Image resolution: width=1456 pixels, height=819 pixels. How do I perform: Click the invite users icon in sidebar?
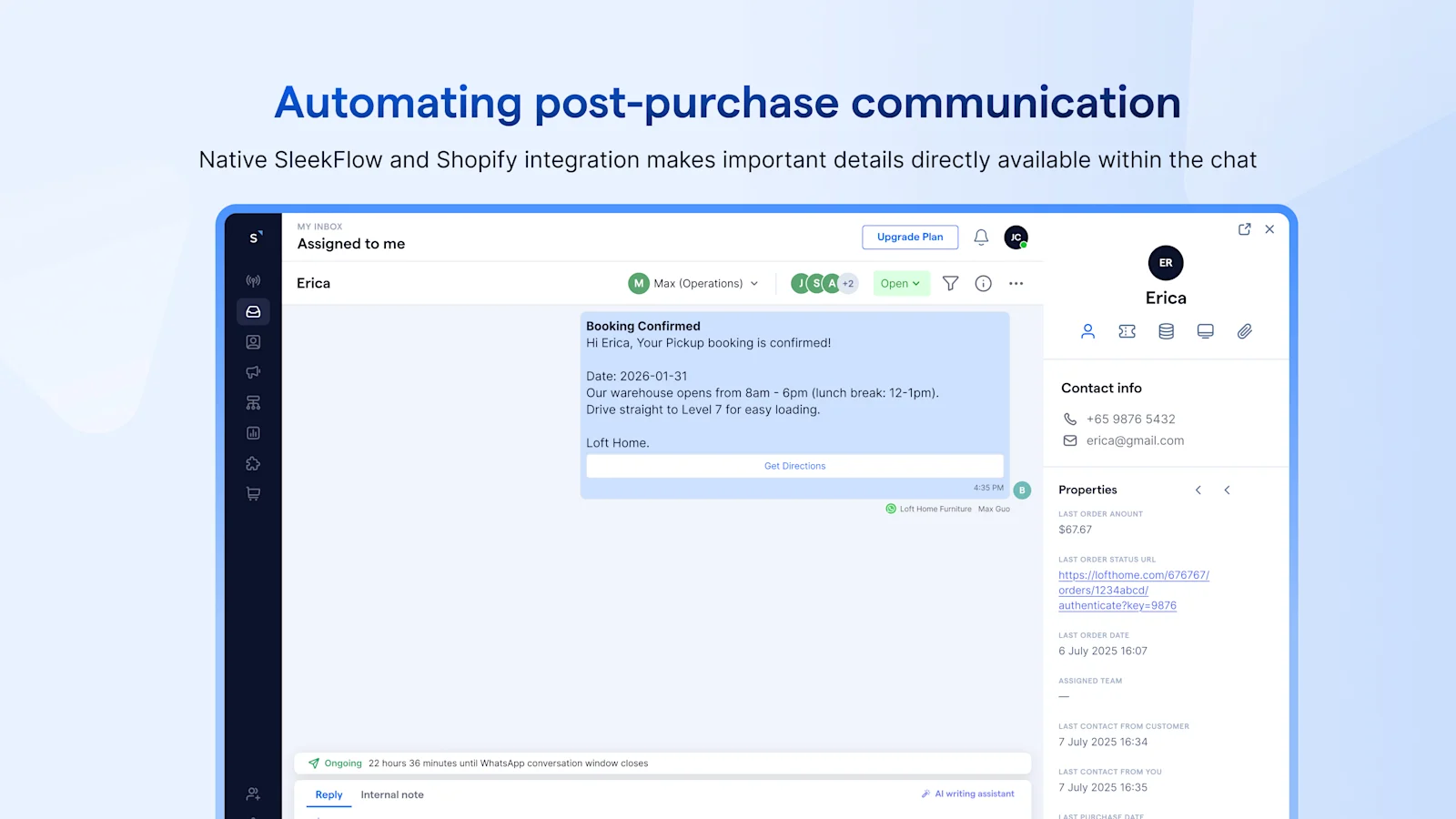pos(253,794)
